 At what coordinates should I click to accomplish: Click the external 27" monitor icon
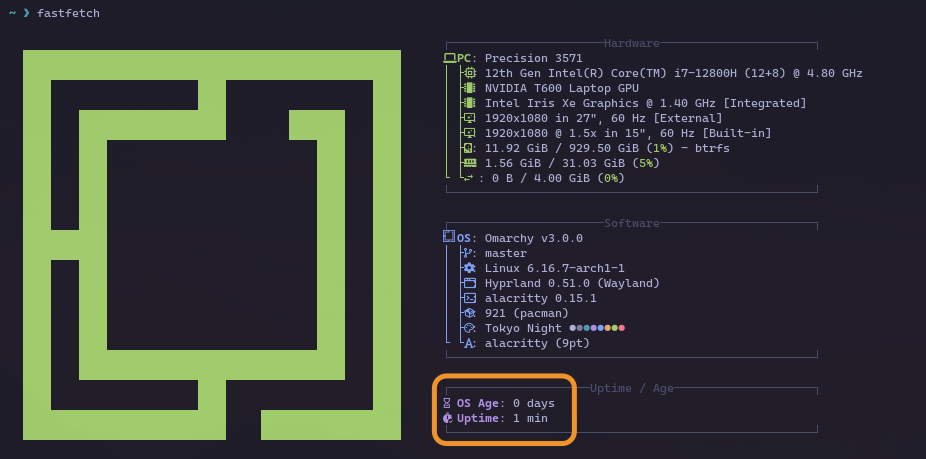point(469,118)
